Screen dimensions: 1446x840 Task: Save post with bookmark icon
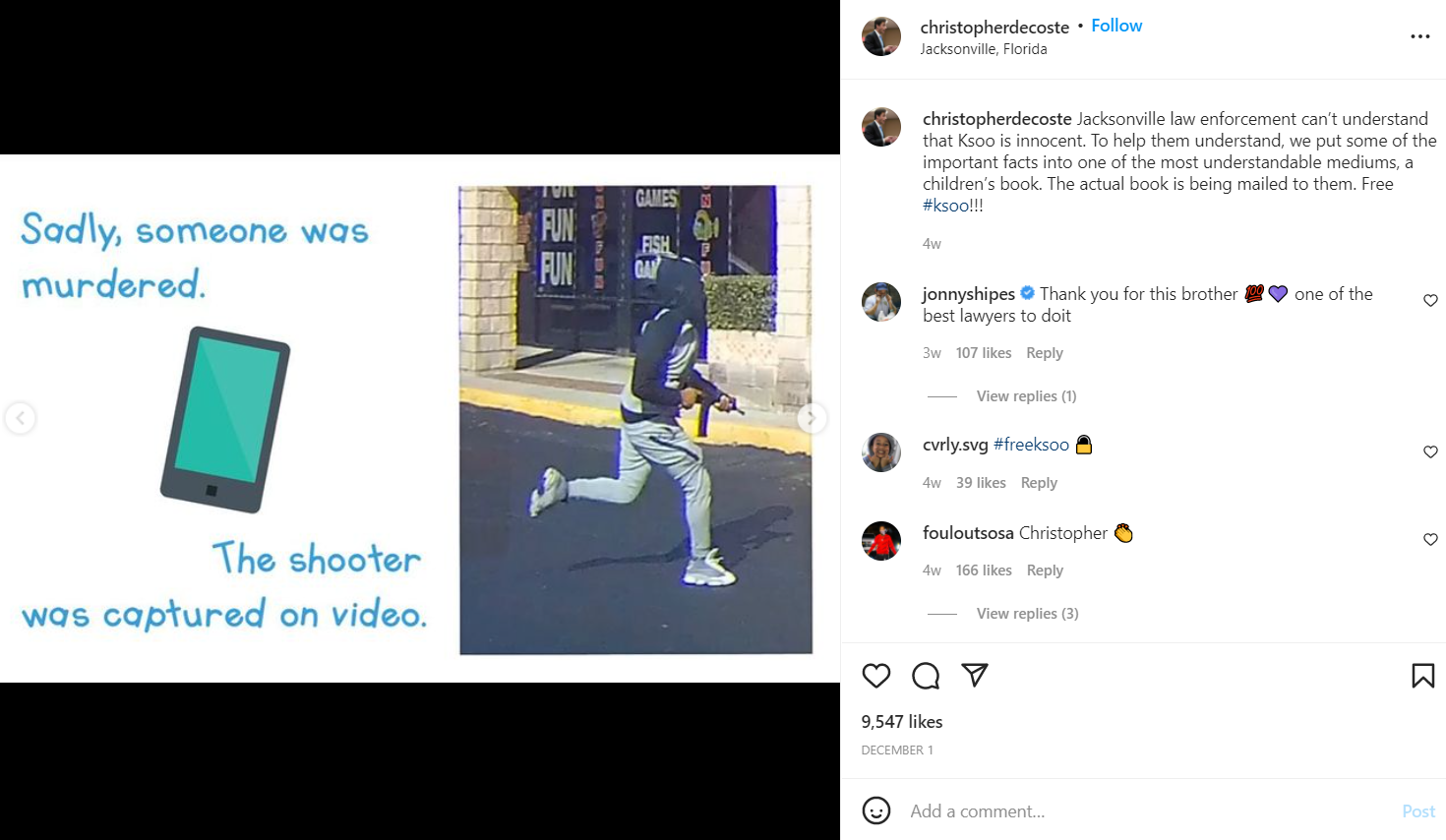click(x=1422, y=676)
